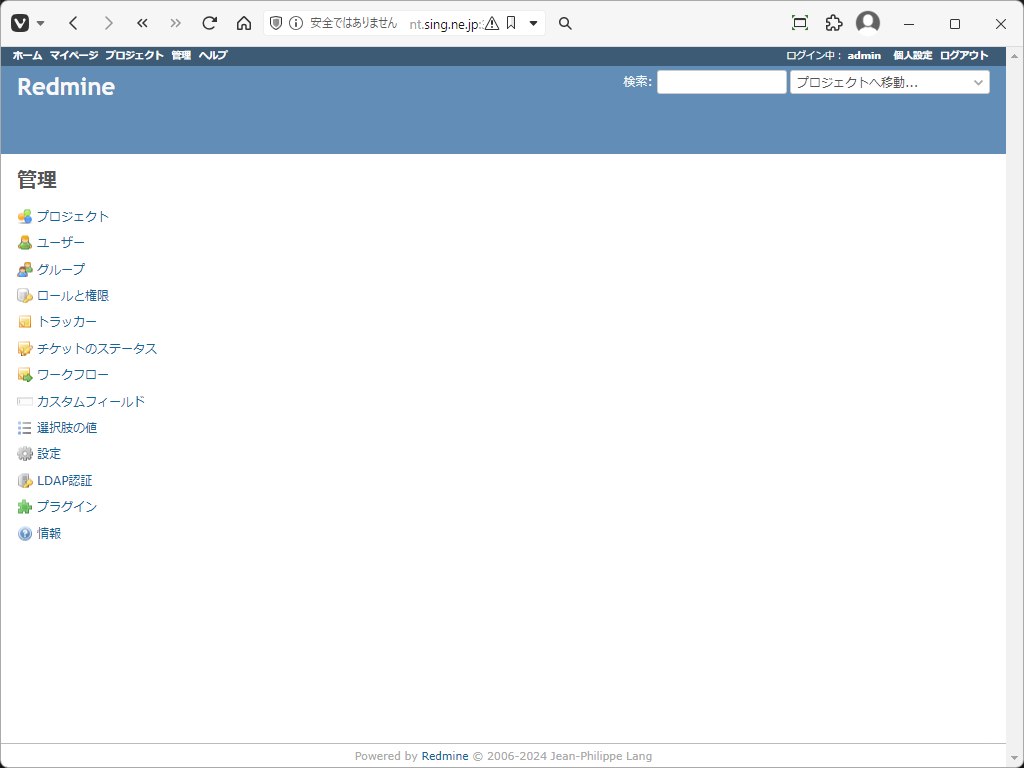Click the Redmine link in footer
The image size is (1024, 768).
445,756
